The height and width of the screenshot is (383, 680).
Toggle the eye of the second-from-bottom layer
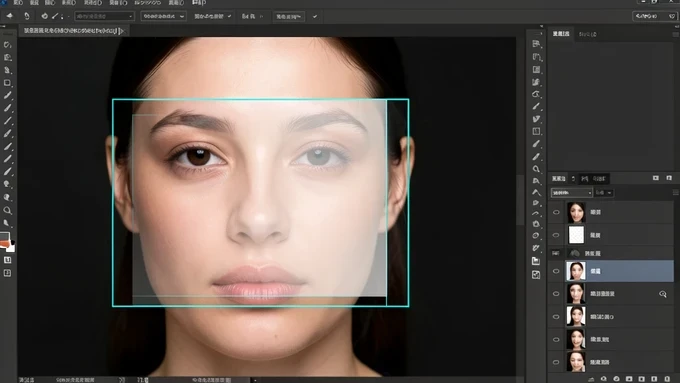click(x=556, y=340)
